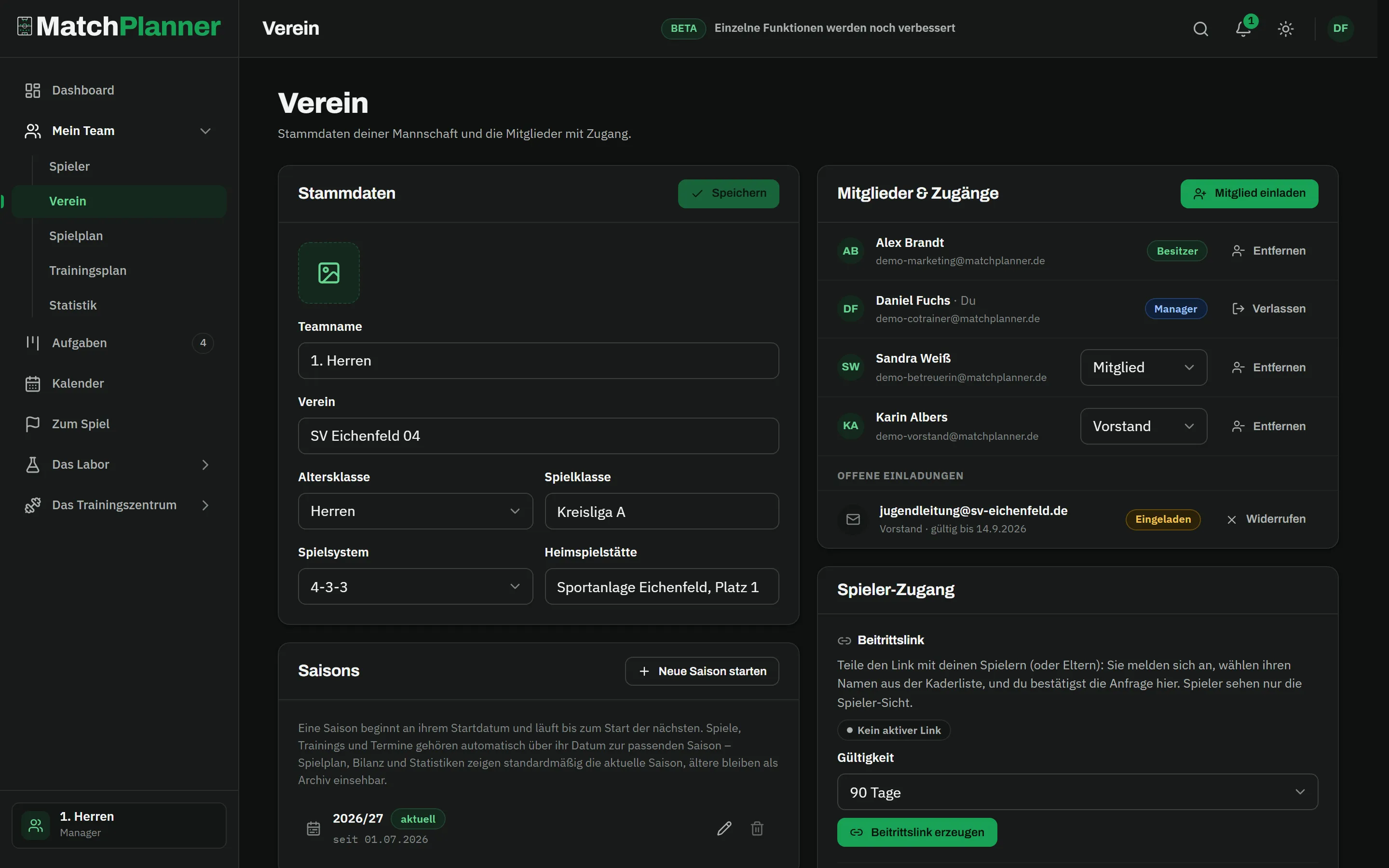Click Kein aktiver Link status chip
This screenshot has width=1389, height=868.
[894, 730]
